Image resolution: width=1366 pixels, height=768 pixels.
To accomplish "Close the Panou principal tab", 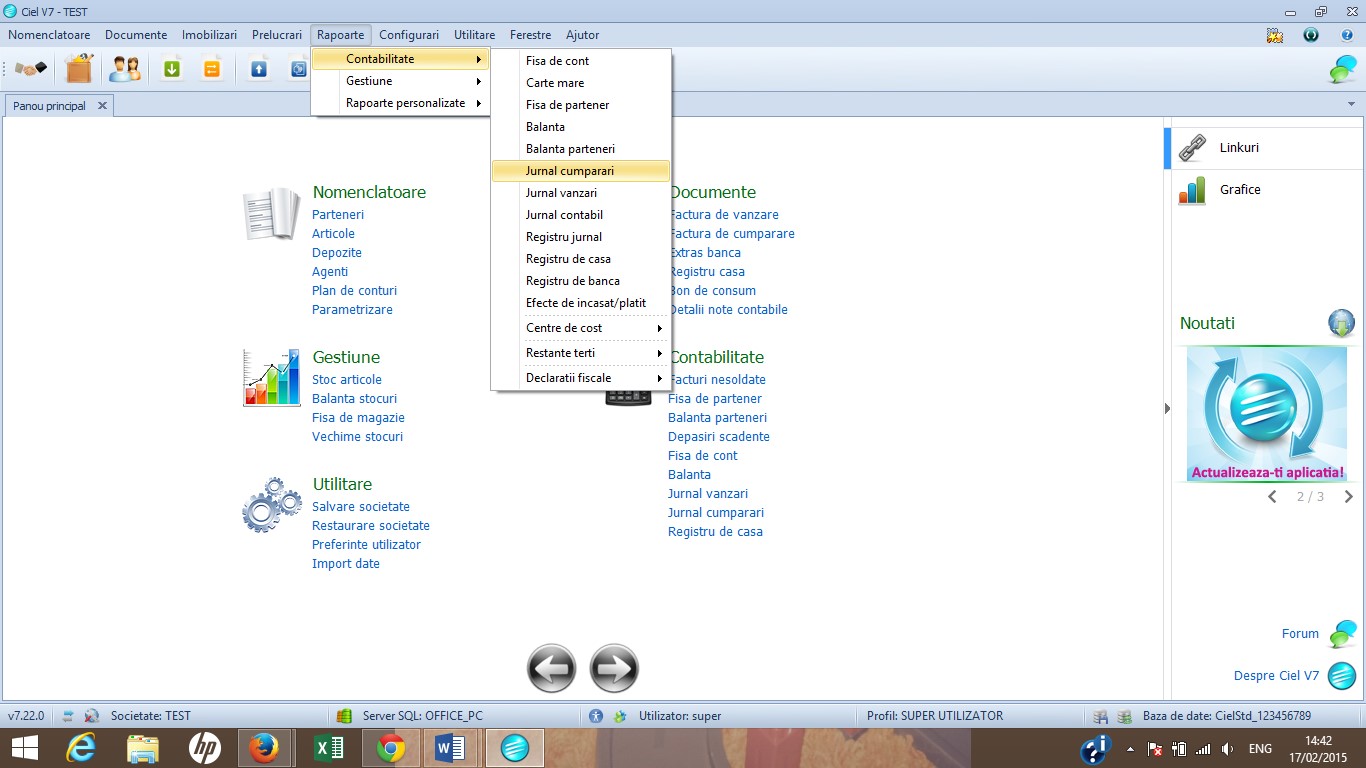I will pos(102,106).
